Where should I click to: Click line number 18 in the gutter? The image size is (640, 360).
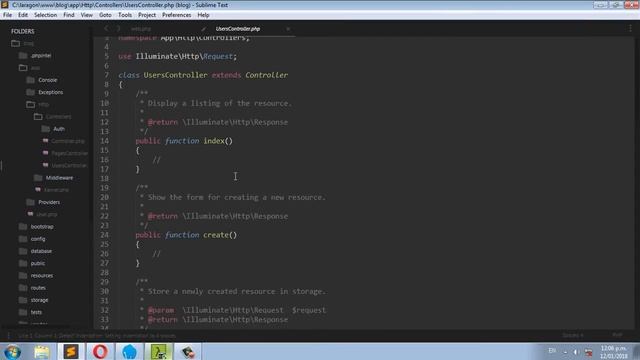point(104,179)
